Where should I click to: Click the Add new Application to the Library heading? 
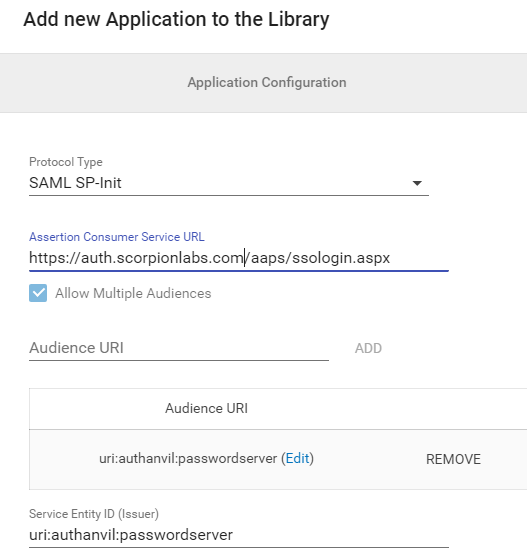pos(176,19)
